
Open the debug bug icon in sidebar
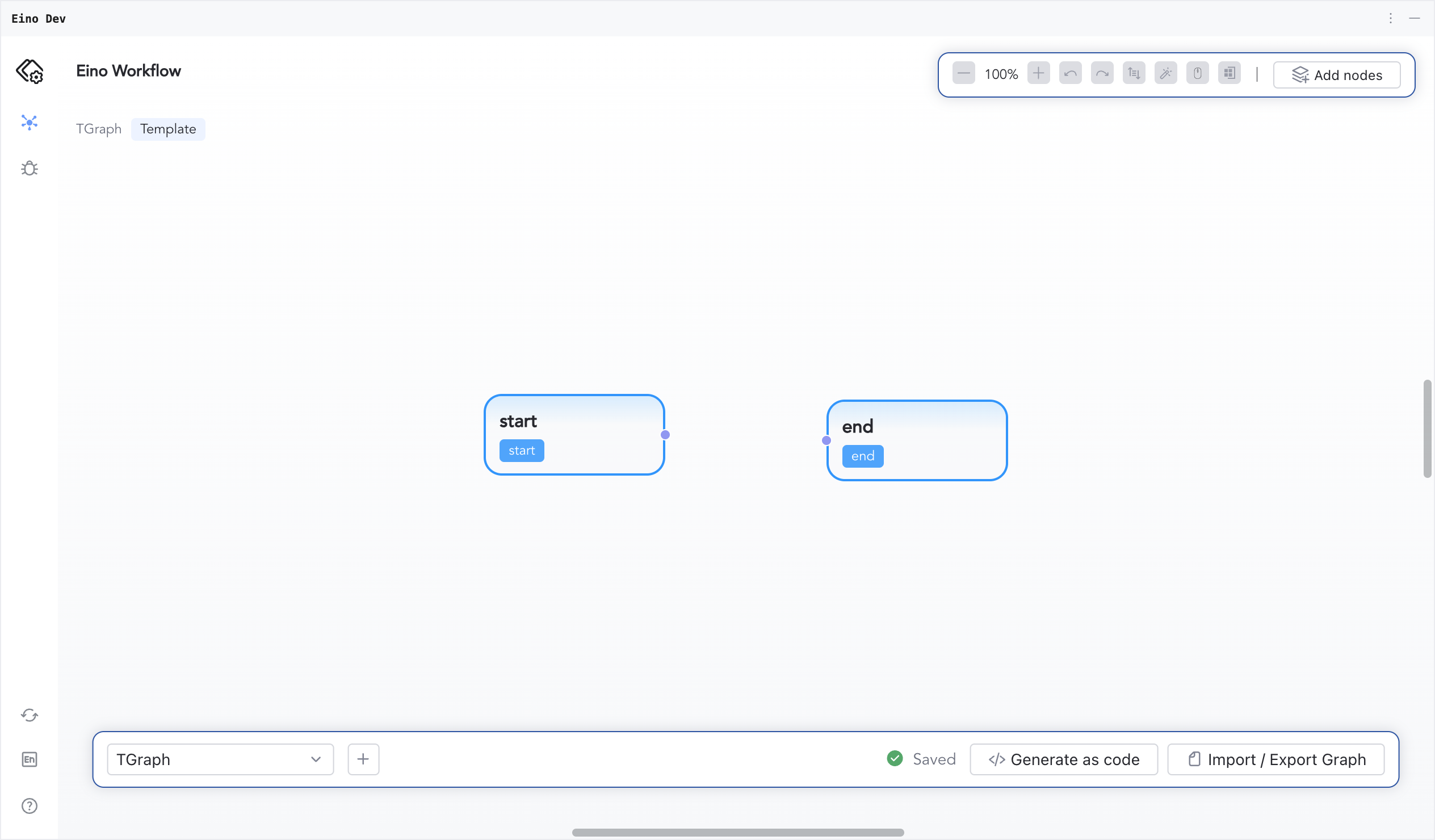click(30, 169)
